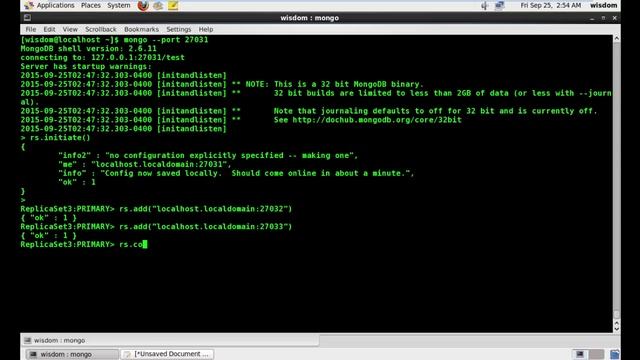Click the scrollbar up arrow

point(616,38)
